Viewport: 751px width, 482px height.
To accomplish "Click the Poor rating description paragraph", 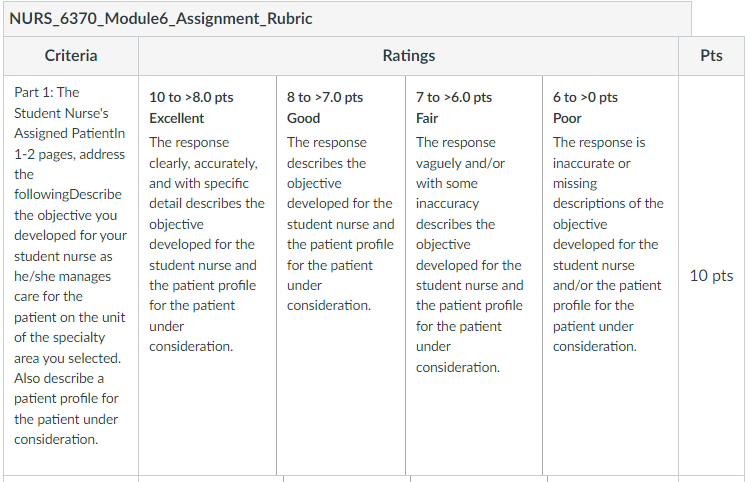I will pos(608,244).
